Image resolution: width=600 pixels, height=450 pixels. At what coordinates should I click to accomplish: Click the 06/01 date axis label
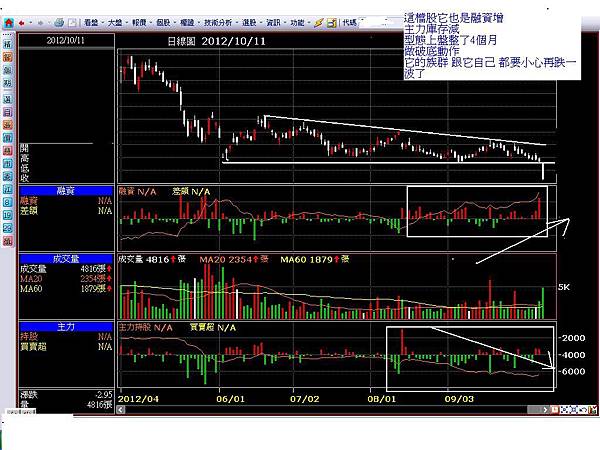(x=230, y=399)
